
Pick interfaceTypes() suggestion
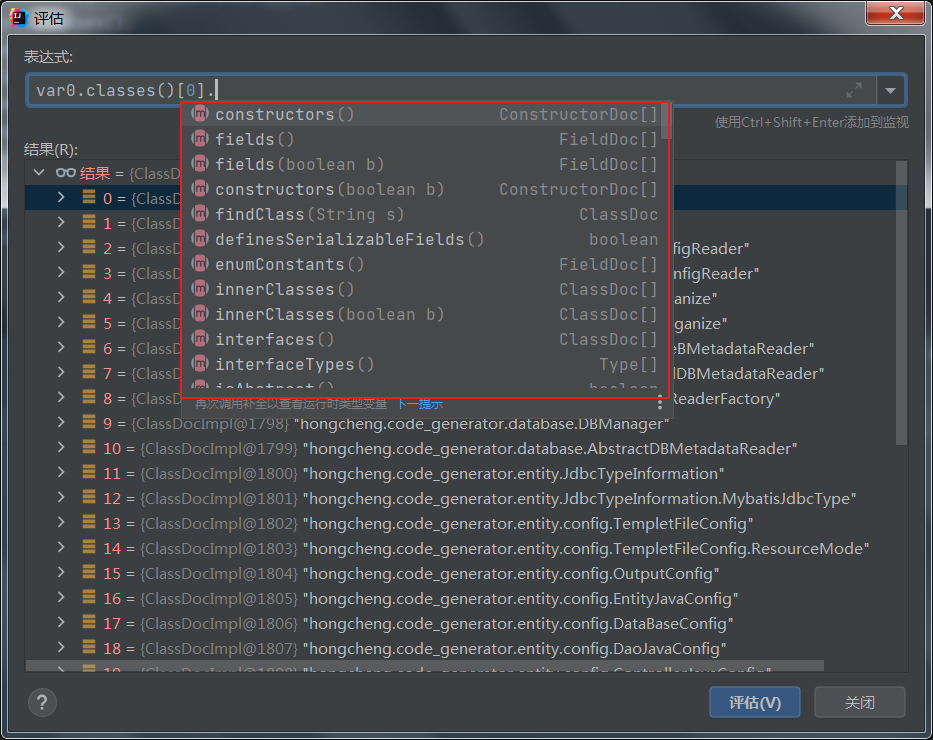pos(425,364)
